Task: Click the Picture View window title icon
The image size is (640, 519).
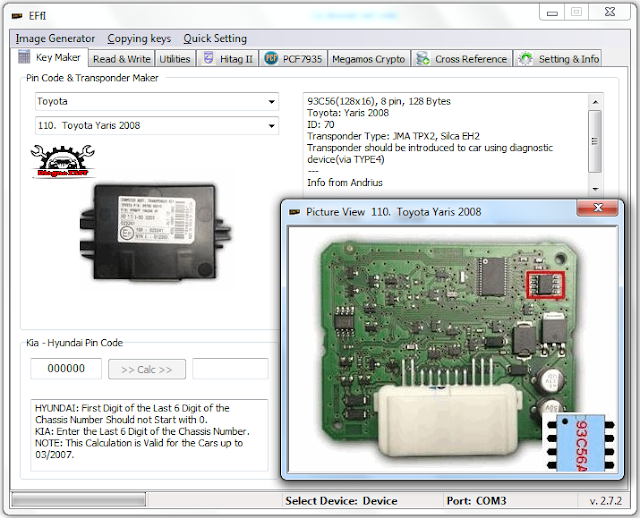Action: (x=294, y=212)
